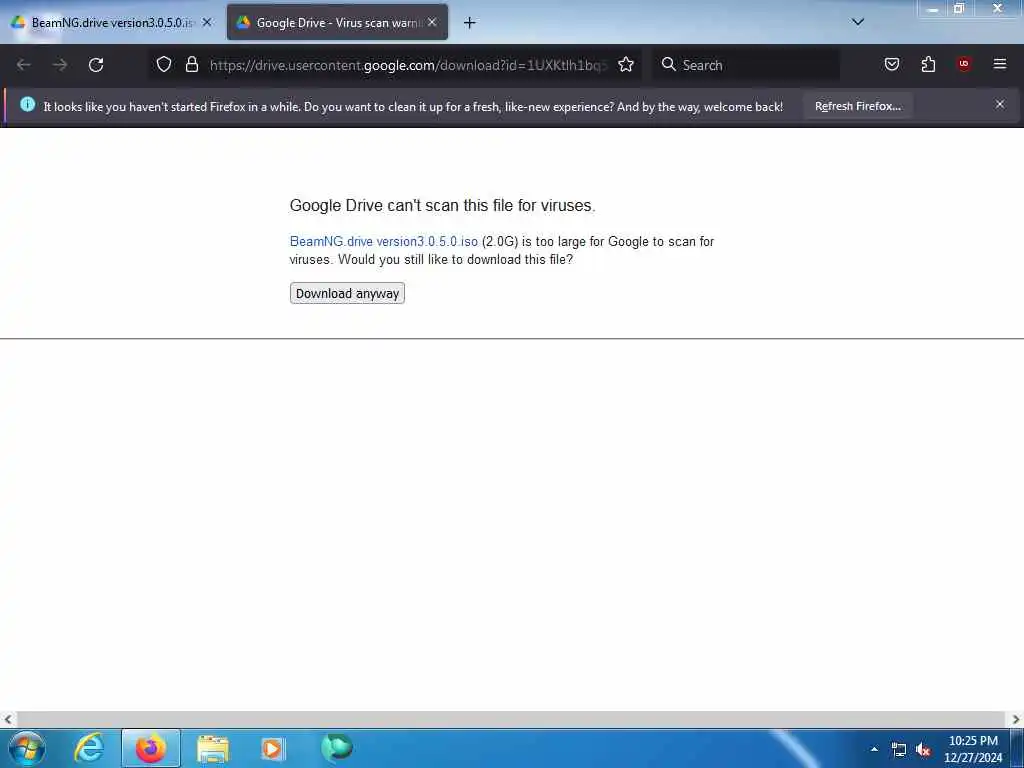
Task: Click the muted volume tray icon
Action: pyautogui.click(x=923, y=750)
